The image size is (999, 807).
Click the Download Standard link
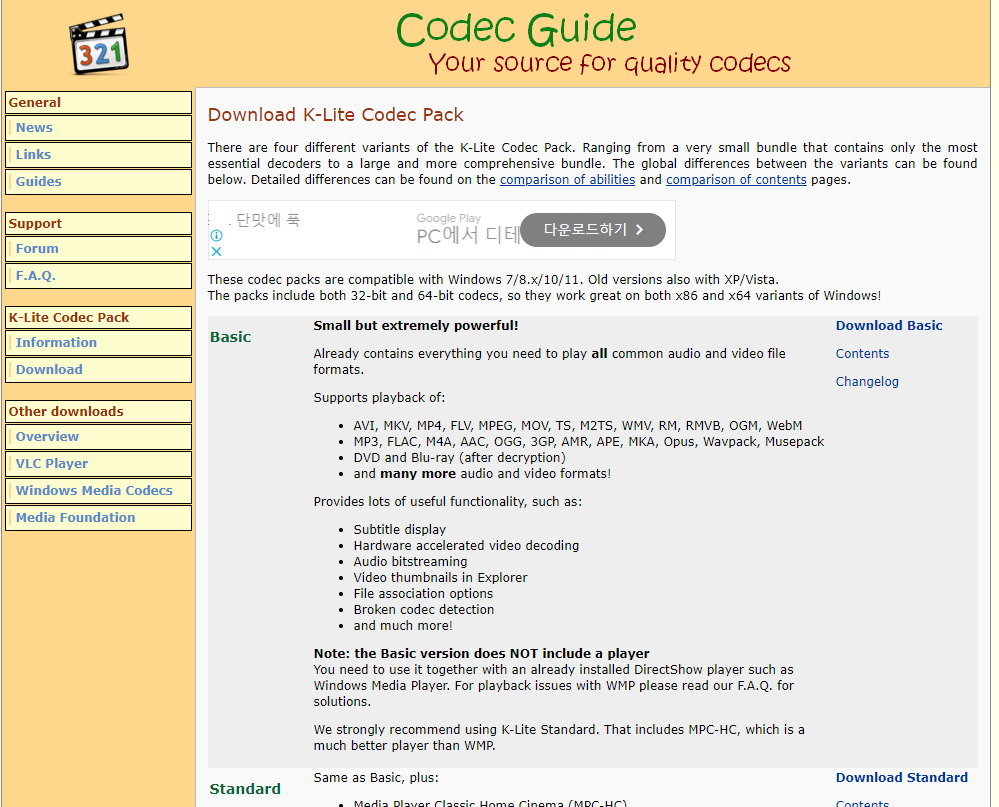pos(902,778)
